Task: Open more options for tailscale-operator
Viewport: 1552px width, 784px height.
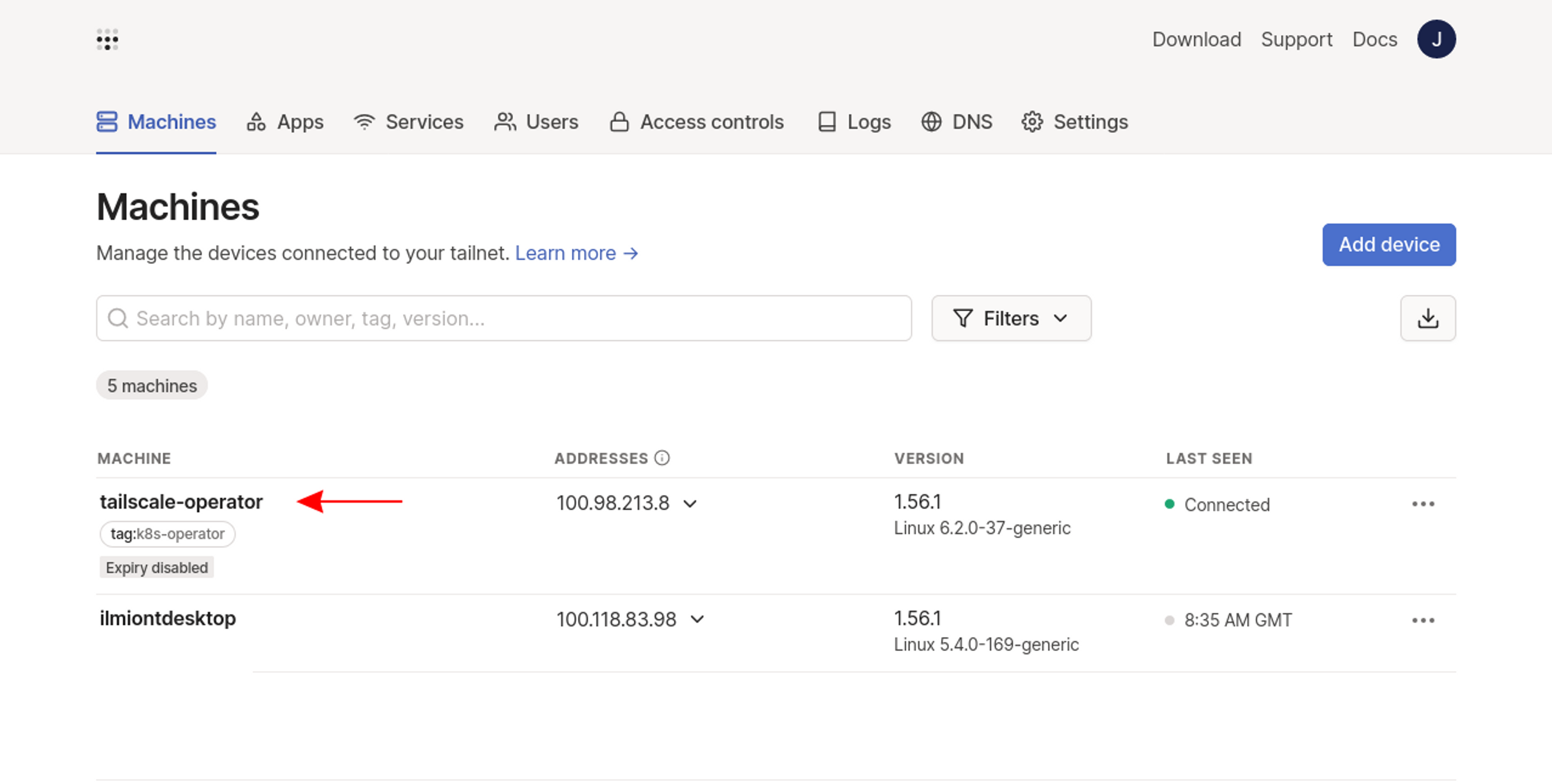Action: click(1423, 504)
